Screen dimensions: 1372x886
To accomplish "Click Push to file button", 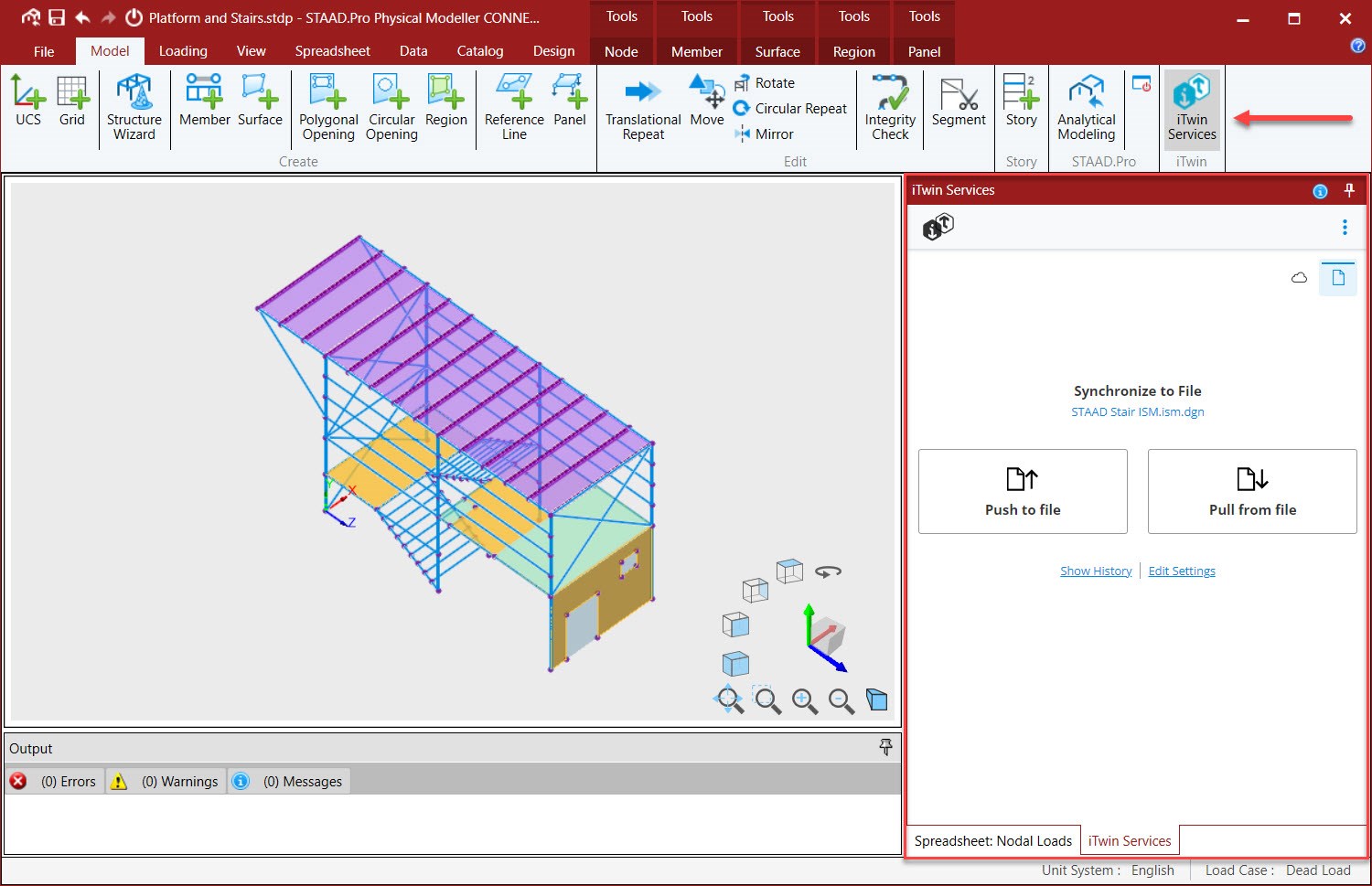I will pyautogui.click(x=1023, y=491).
